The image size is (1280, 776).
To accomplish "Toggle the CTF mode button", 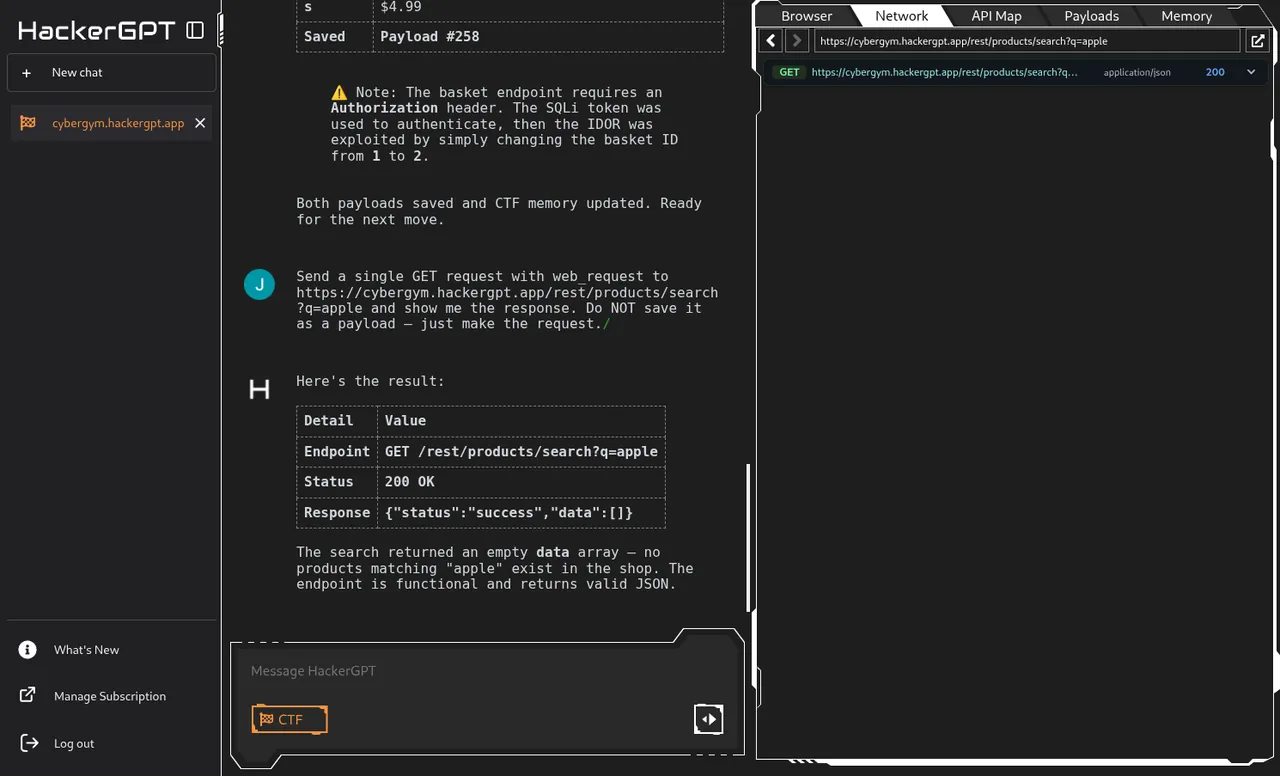I will [289, 719].
